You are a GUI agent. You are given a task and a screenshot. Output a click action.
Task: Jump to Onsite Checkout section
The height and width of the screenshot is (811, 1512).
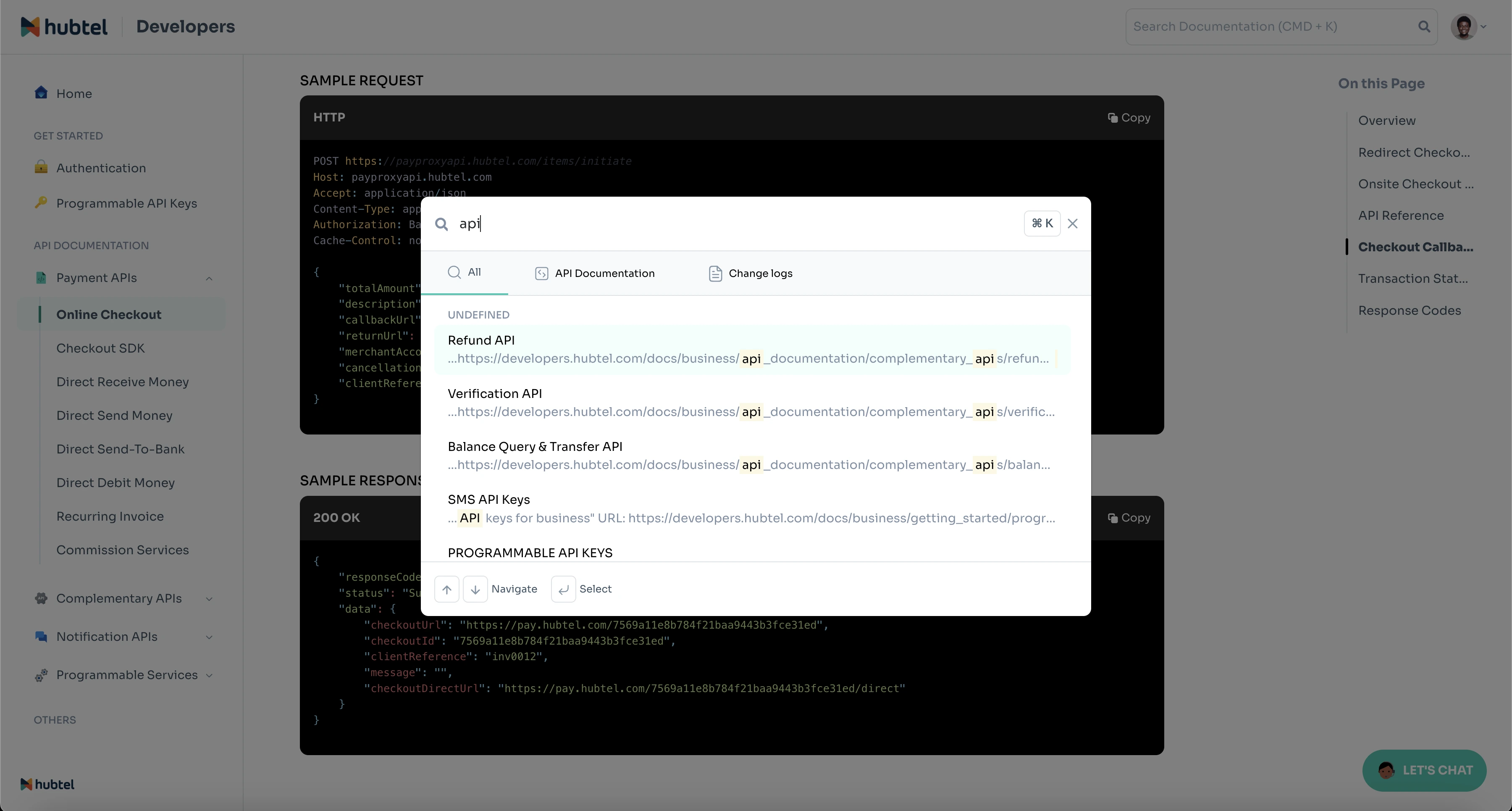pos(1416,184)
